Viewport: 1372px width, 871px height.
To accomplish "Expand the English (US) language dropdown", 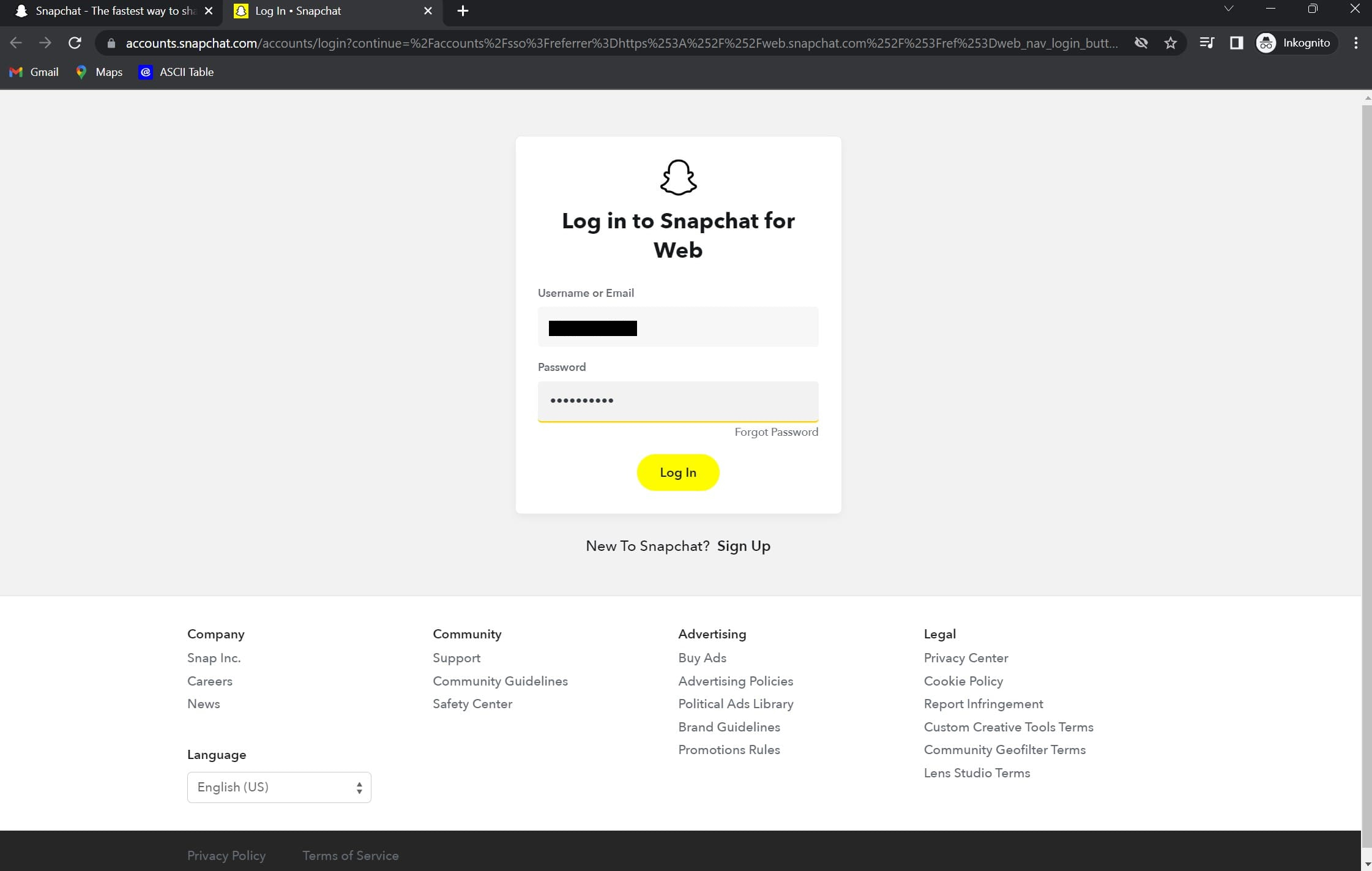I will (x=279, y=787).
